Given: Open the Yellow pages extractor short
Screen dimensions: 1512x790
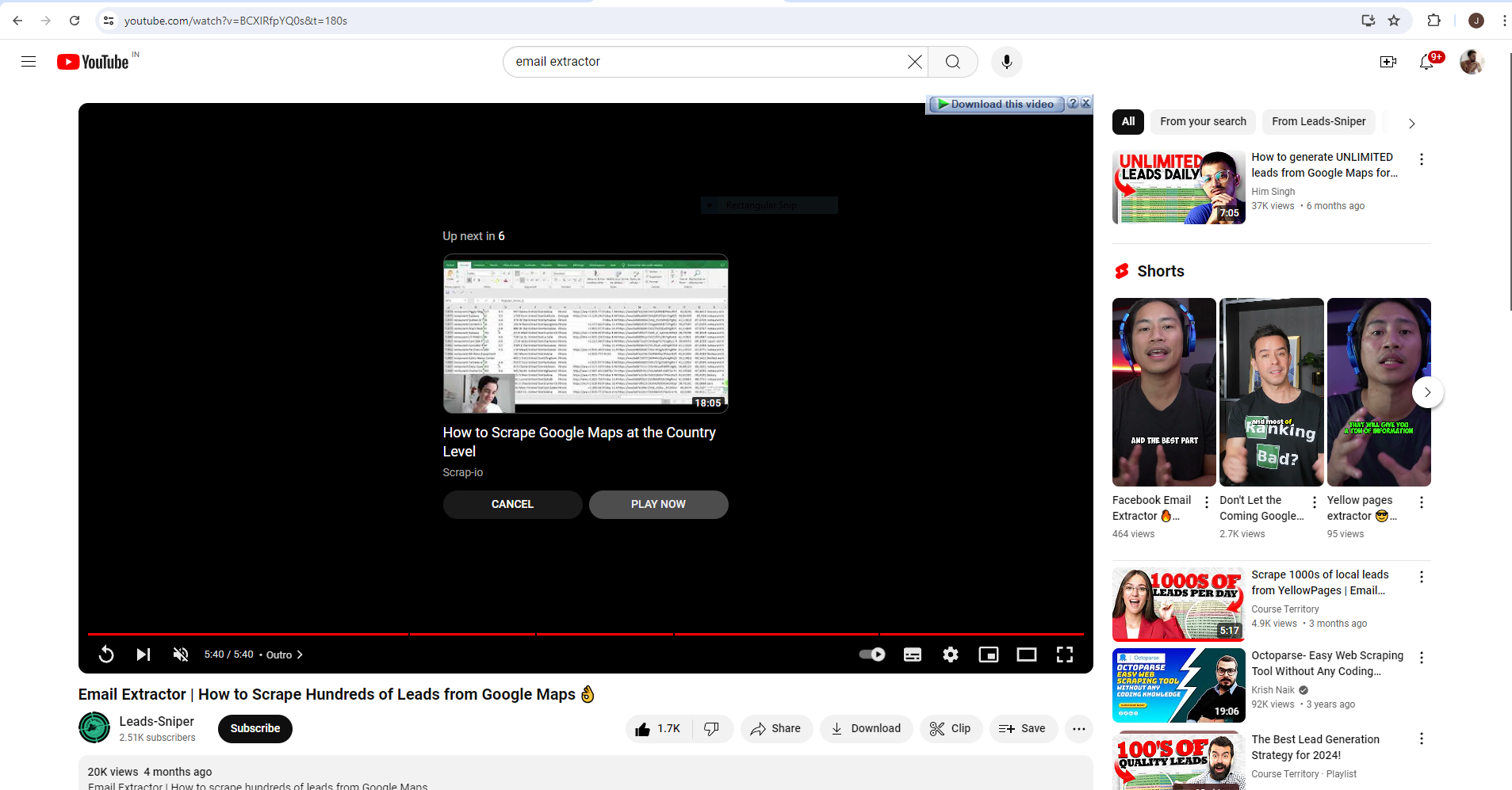Looking at the screenshot, I should pos(1379,392).
